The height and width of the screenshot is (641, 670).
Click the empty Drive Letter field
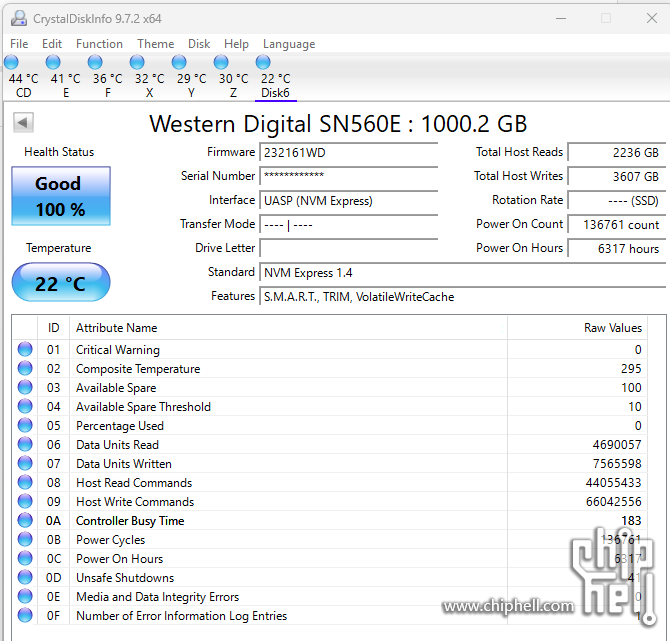349,248
